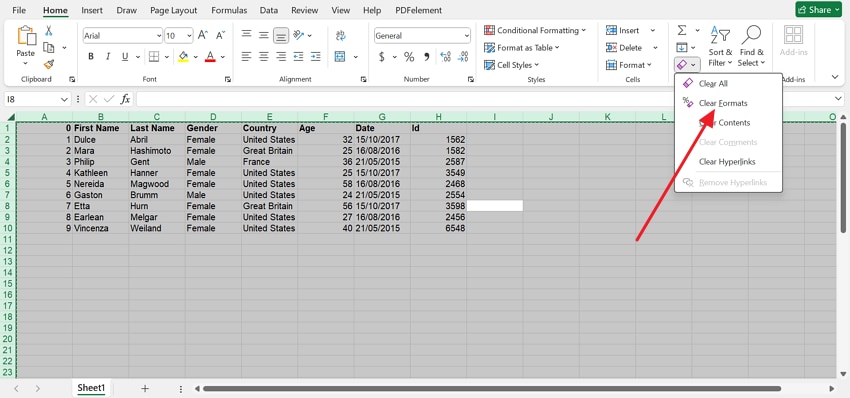Viewport: 850px width, 398px height.
Task: Click the Merge & Center icon
Action: point(340,56)
